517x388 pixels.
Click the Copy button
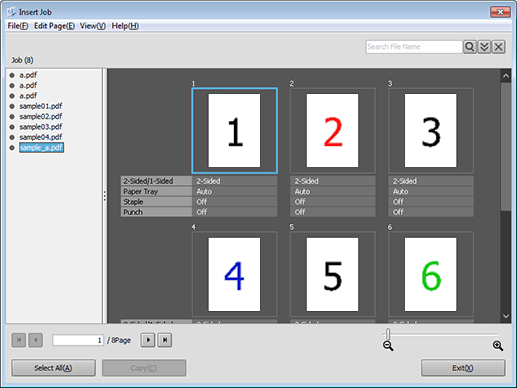[x=144, y=368]
